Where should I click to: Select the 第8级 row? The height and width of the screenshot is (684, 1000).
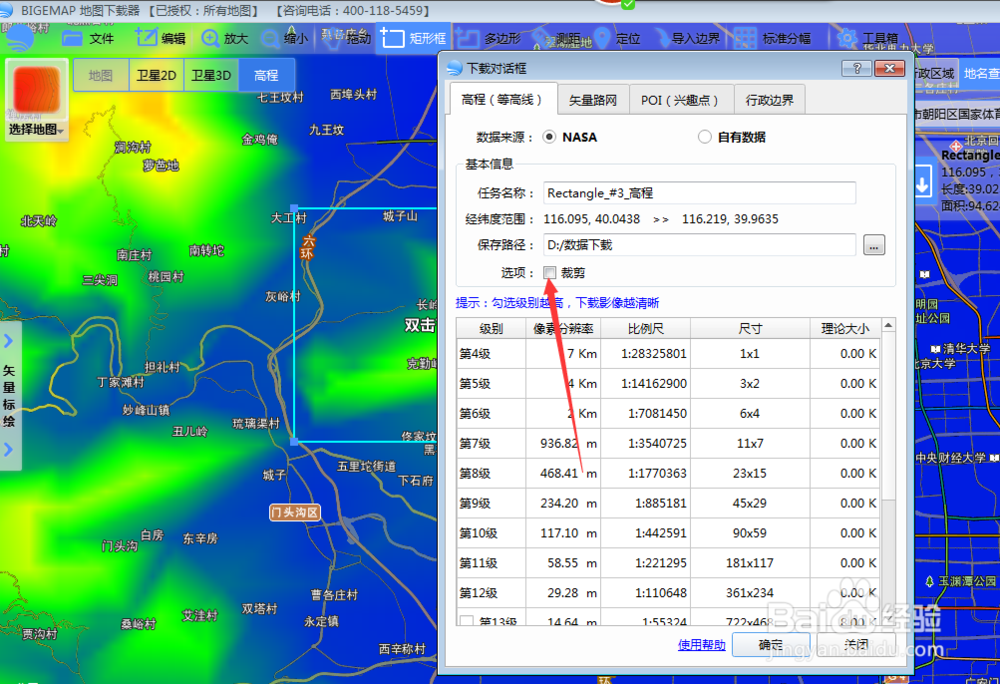coord(668,474)
